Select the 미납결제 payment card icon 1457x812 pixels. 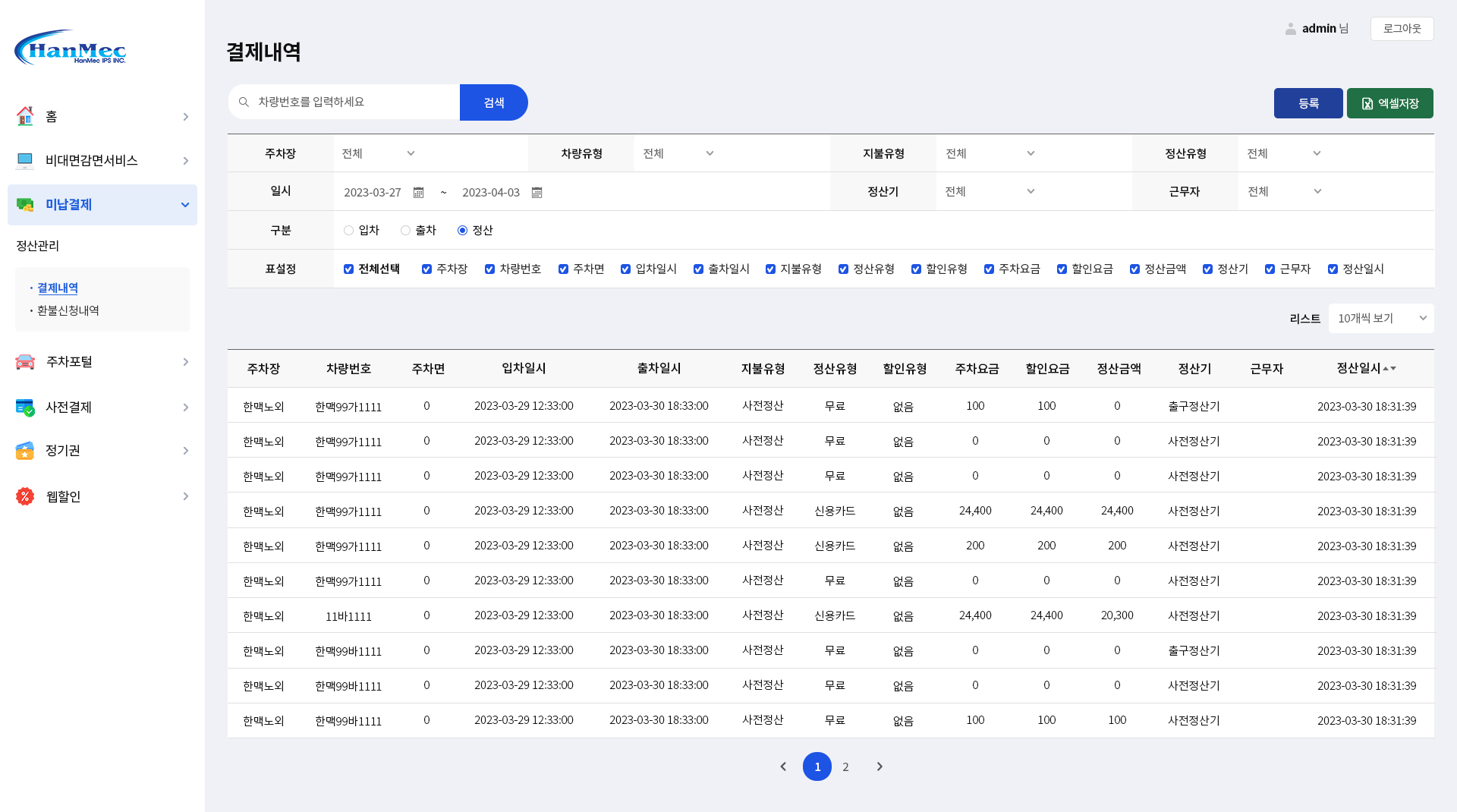[25, 205]
